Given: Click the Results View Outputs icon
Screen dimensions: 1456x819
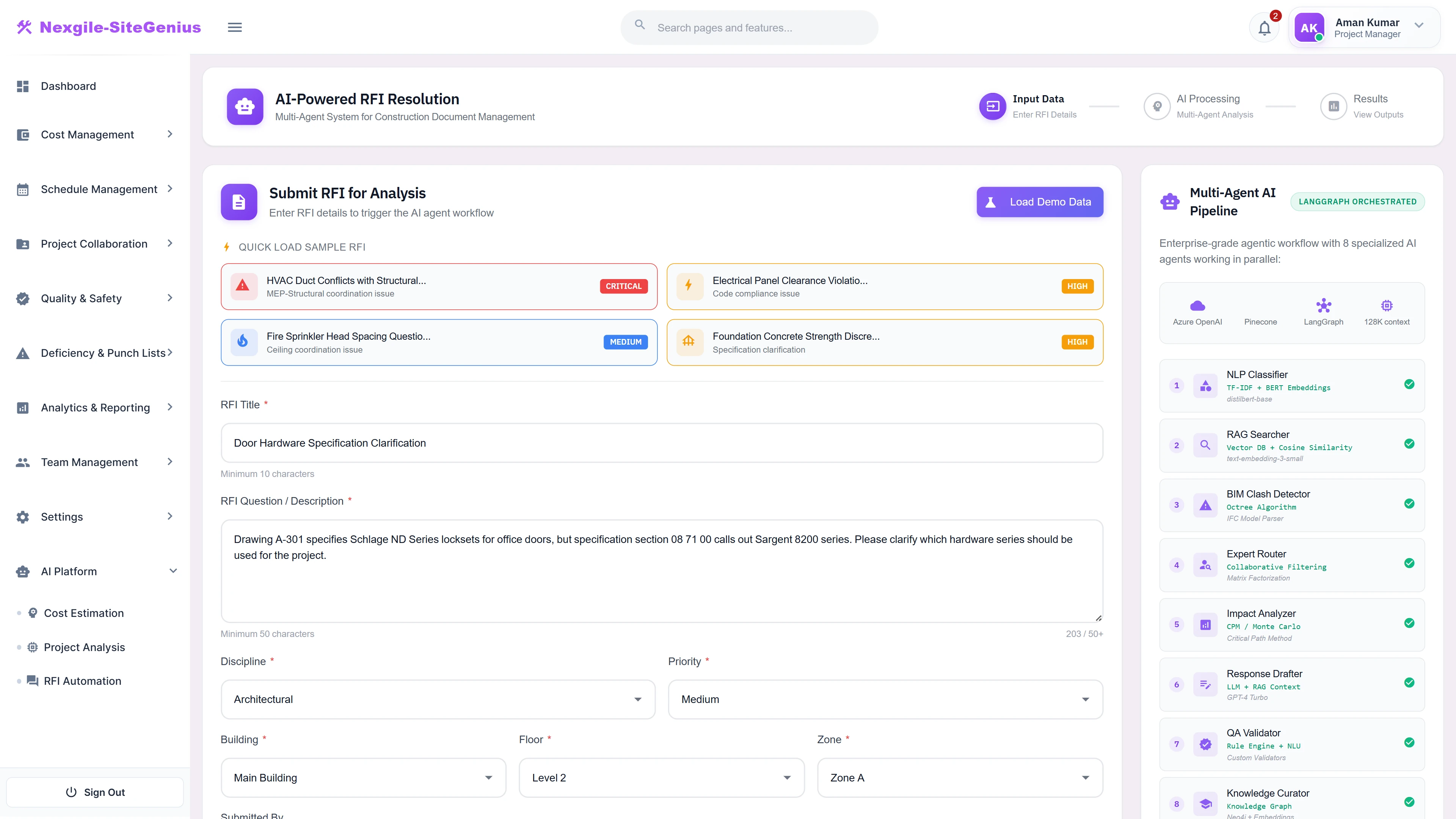Looking at the screenshot, I should pyautogui.click(x=1334, y=106).
